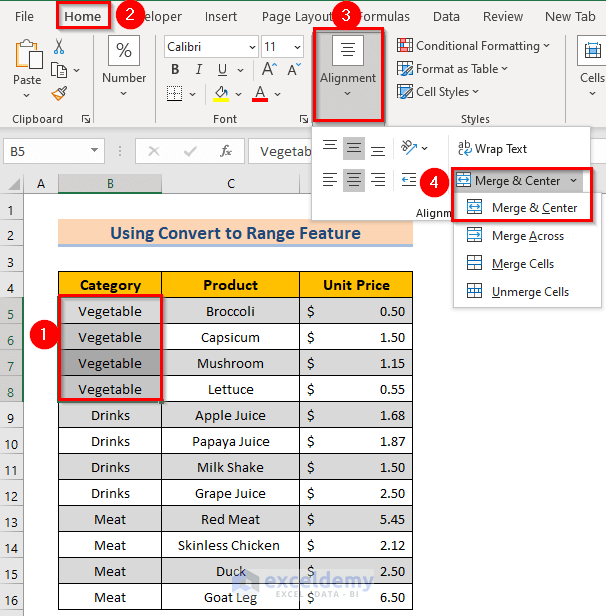The image size is (606, 616).
Task: Apply the yellow fill color bucket
Action: (x=221, y=94)
